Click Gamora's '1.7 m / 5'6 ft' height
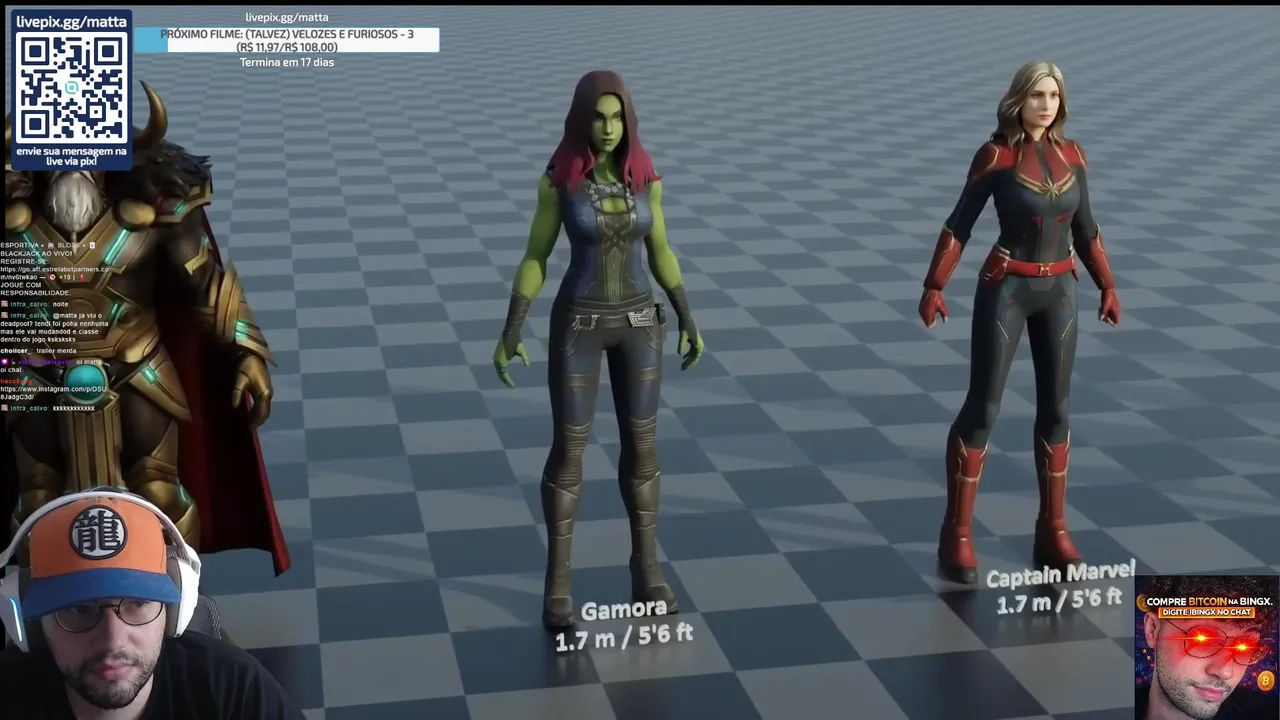 624,637
